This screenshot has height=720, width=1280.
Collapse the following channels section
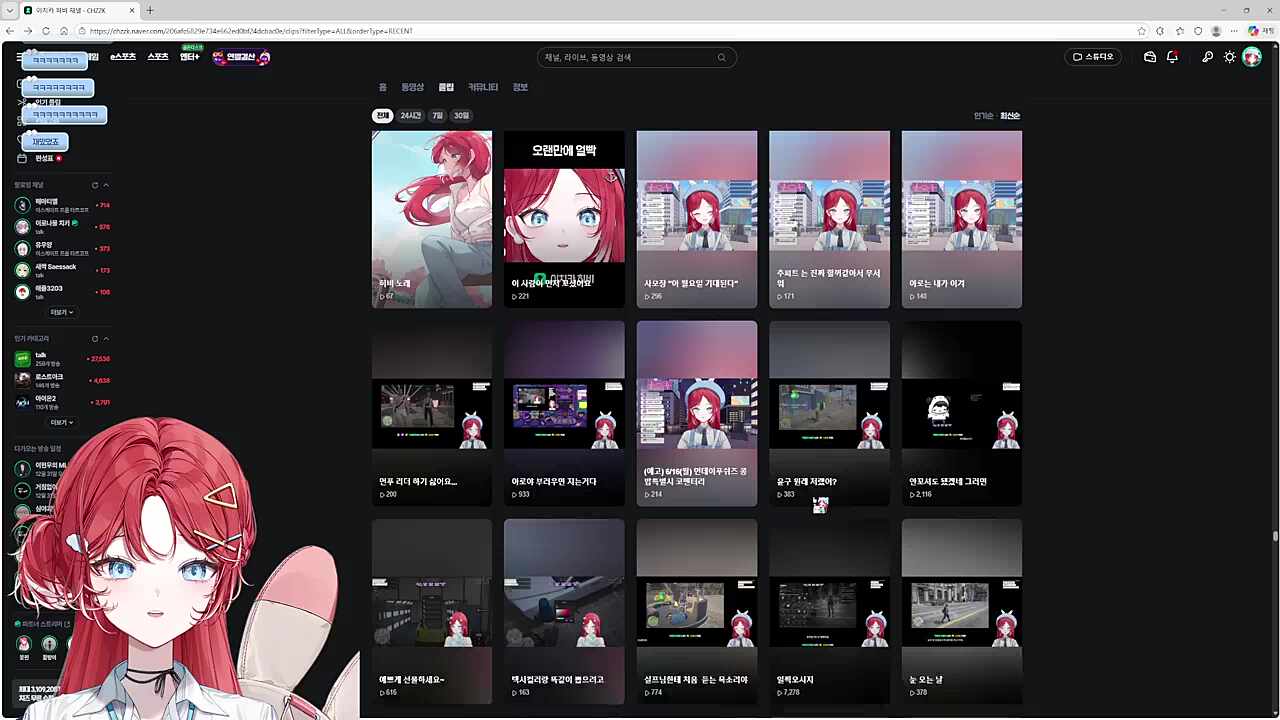pyautogui.click(x=106, y=185)
